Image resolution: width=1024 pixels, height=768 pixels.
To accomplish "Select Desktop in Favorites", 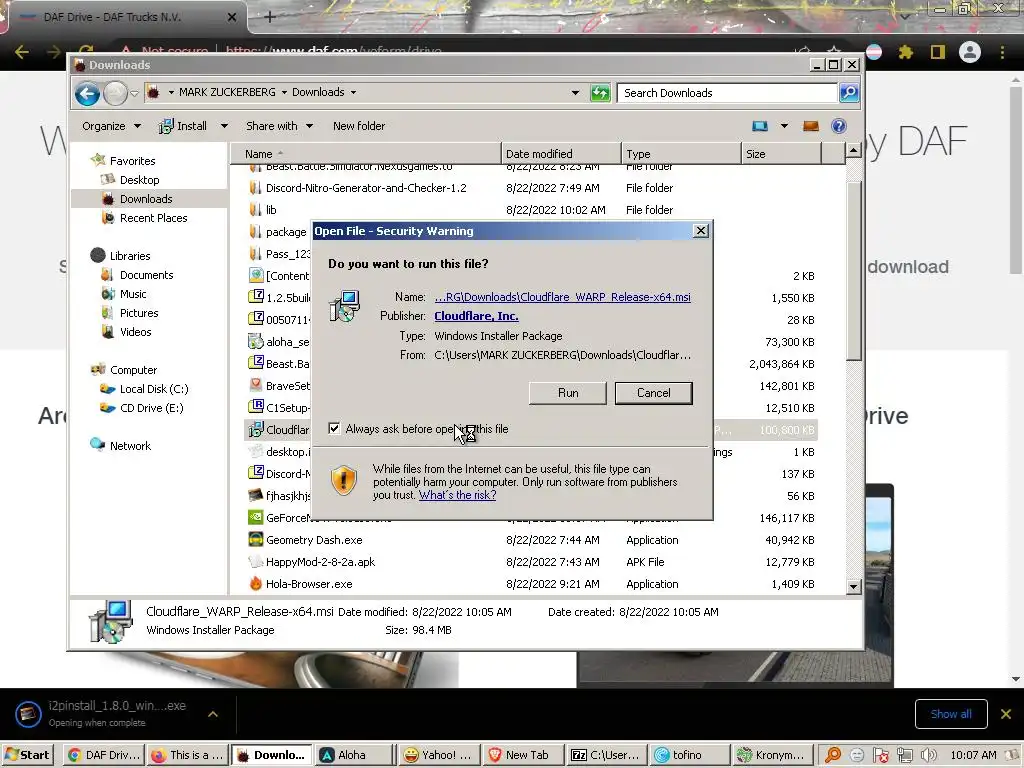I will click(x=139, y=180).
